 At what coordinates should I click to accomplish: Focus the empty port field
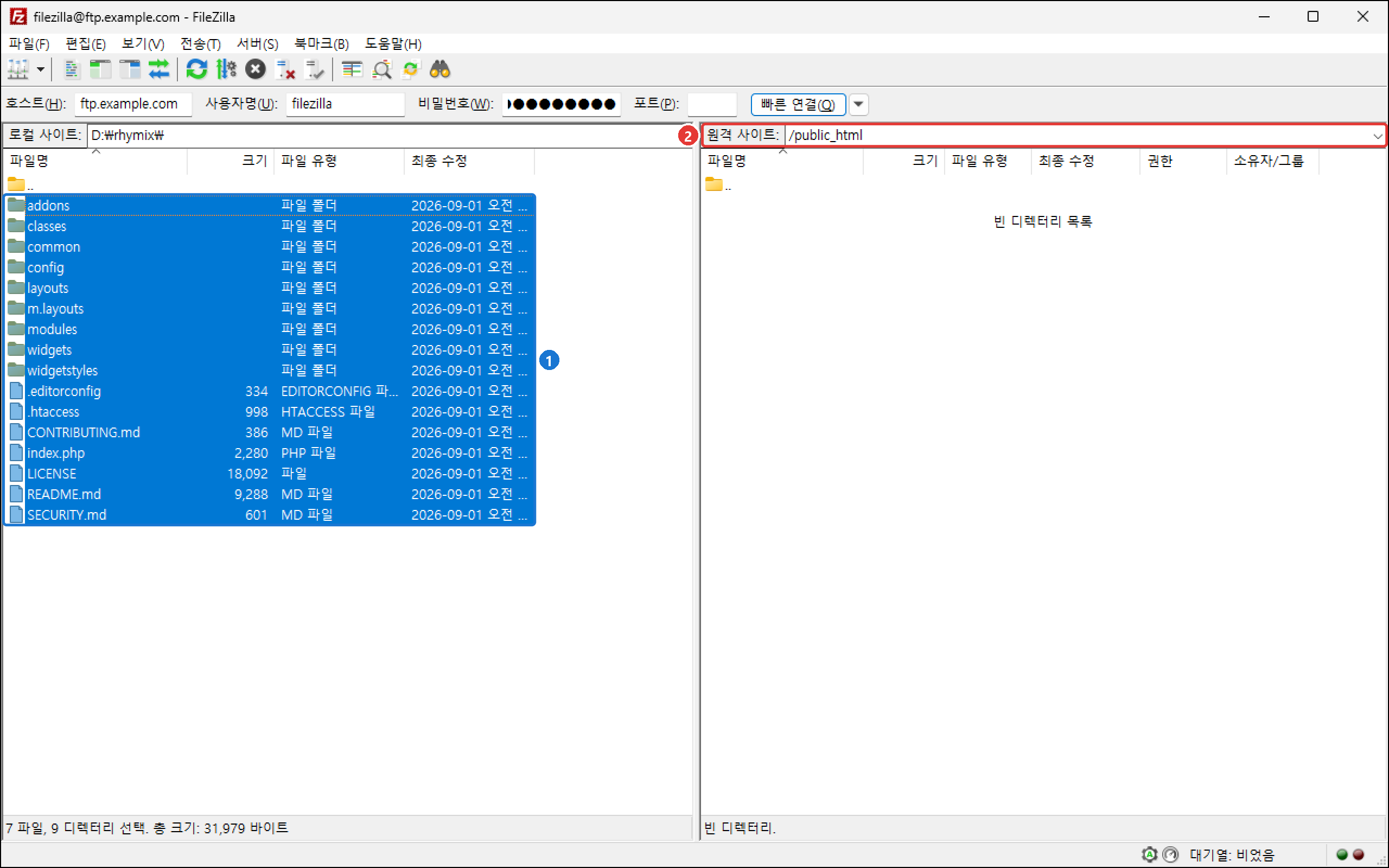[712, 104]
